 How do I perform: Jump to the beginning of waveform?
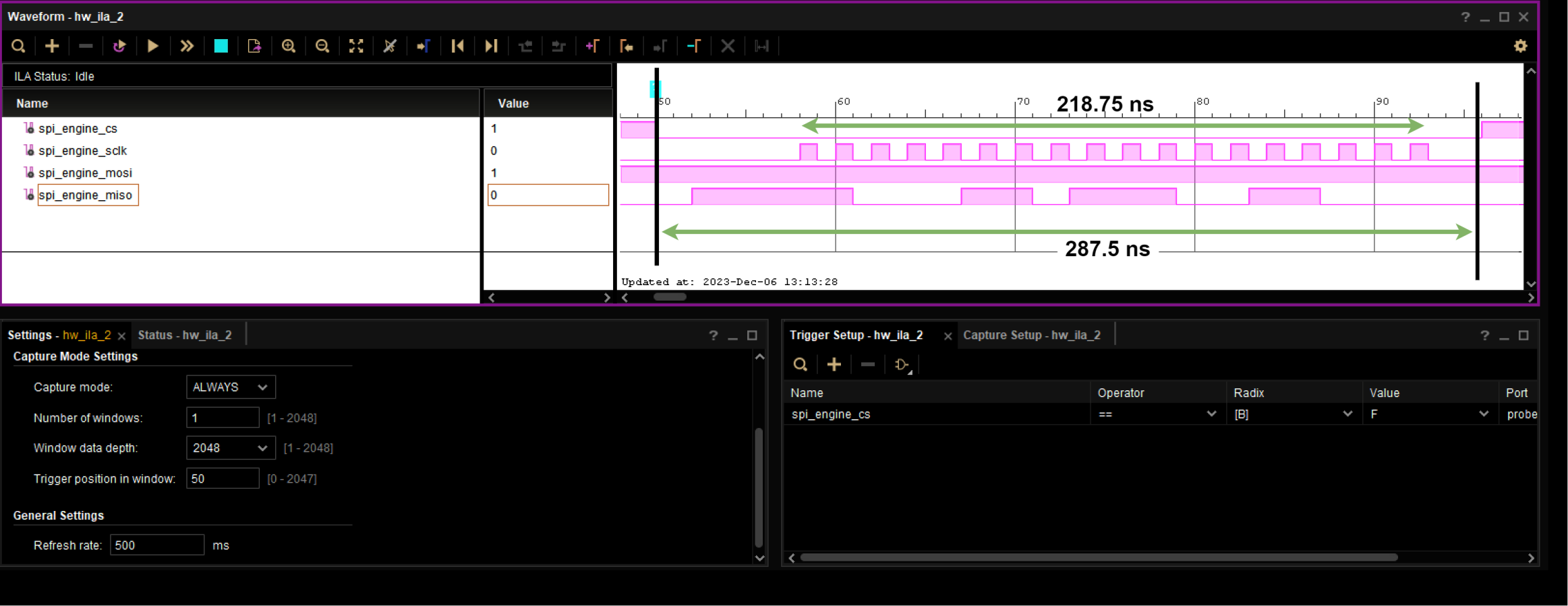coord(457,46)
